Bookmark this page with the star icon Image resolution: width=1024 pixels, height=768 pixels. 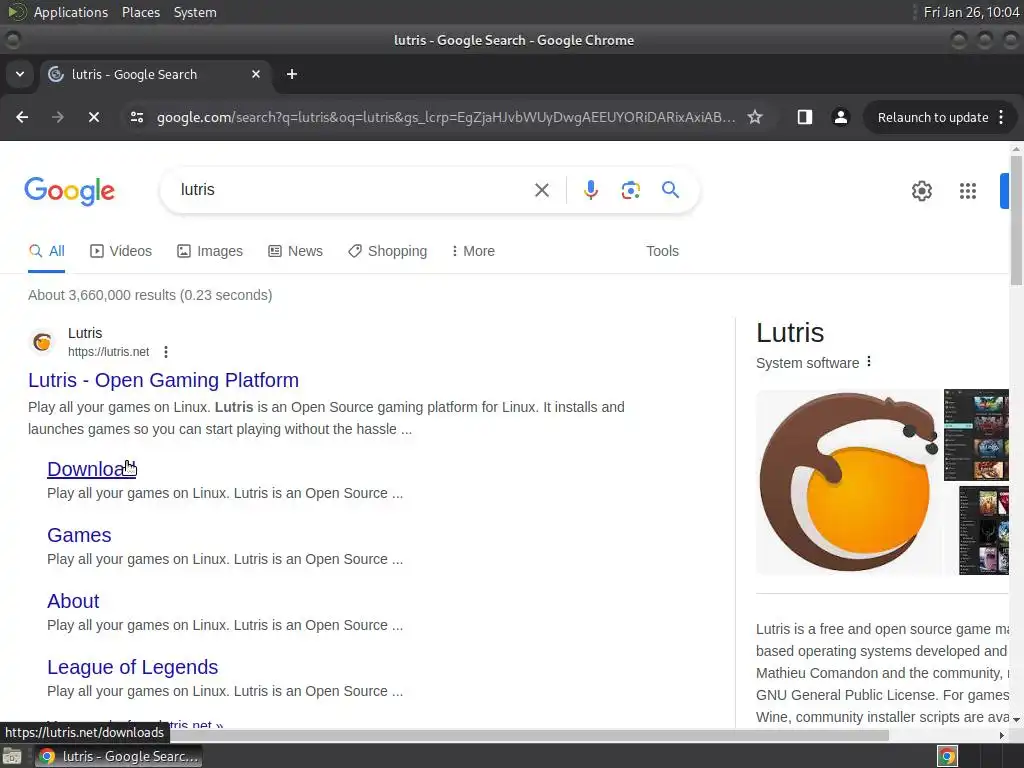[x=755, y=117]
